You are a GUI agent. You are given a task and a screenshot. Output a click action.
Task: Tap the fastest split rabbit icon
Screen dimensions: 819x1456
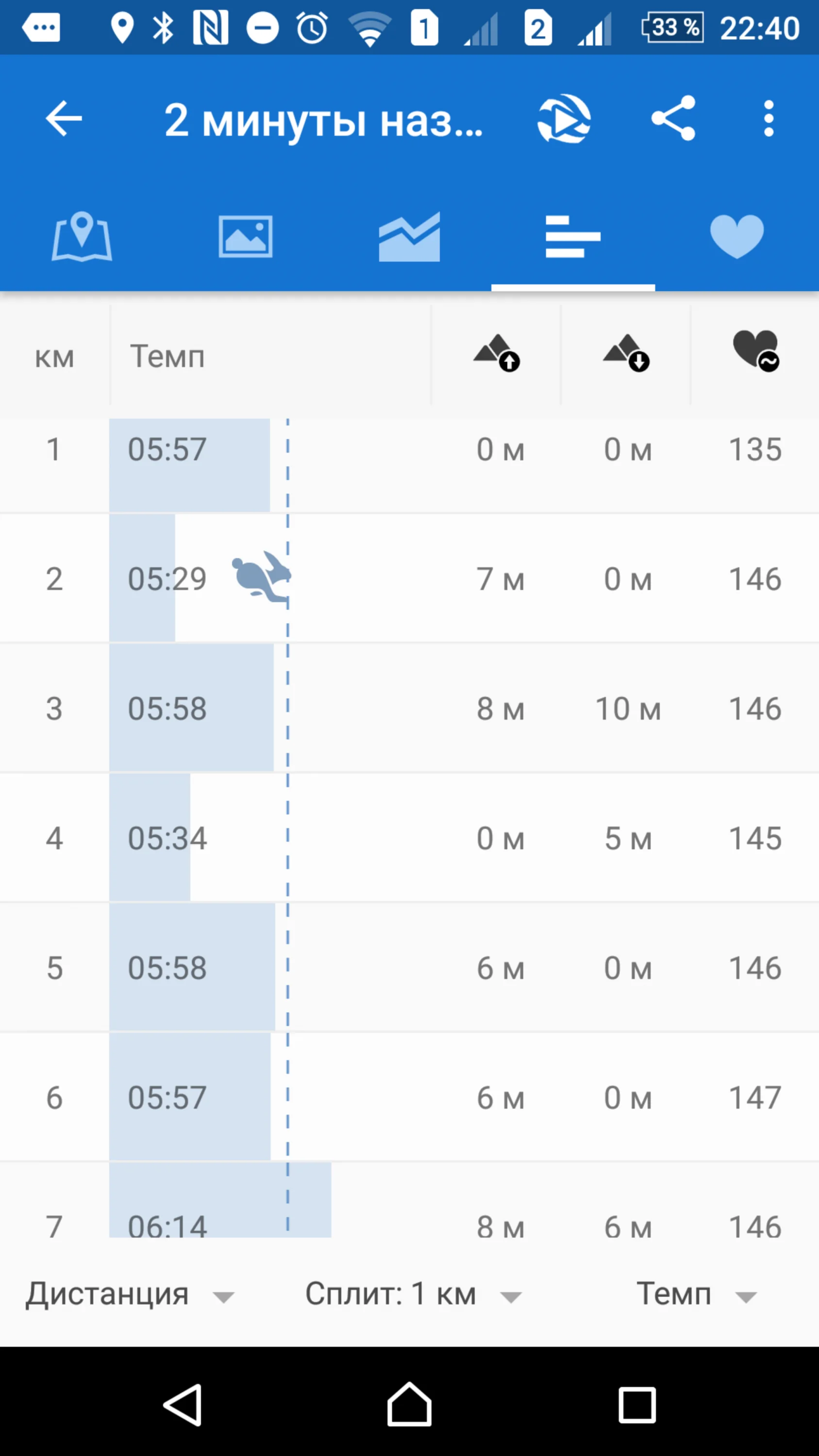261,577
